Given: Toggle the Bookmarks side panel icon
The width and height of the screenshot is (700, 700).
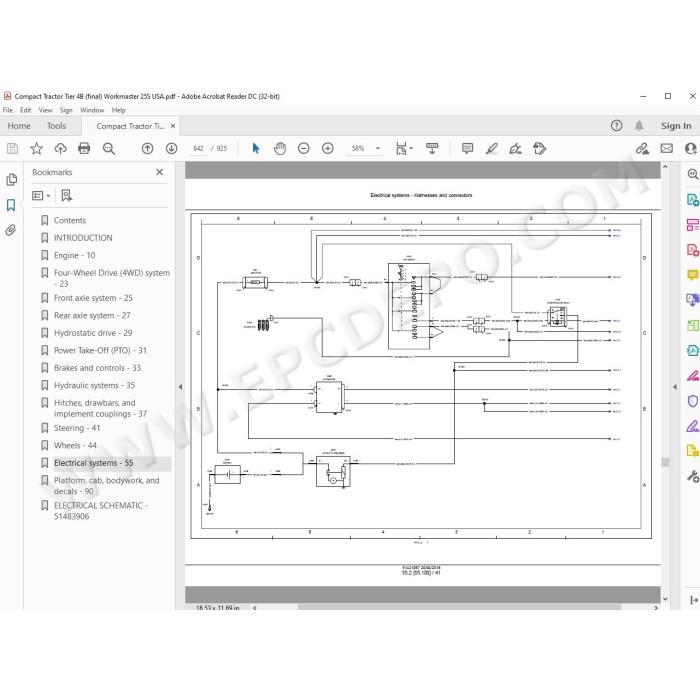Looking at the screenshot, I should (x=11, y=205).
